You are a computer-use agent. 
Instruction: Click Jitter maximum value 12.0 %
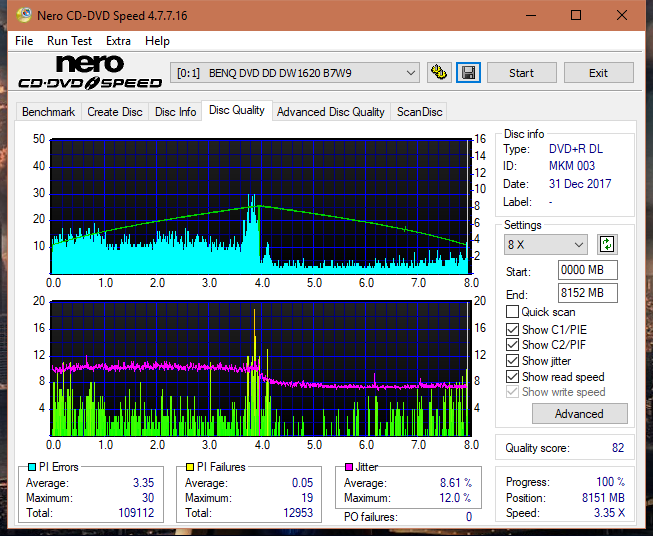456,498
